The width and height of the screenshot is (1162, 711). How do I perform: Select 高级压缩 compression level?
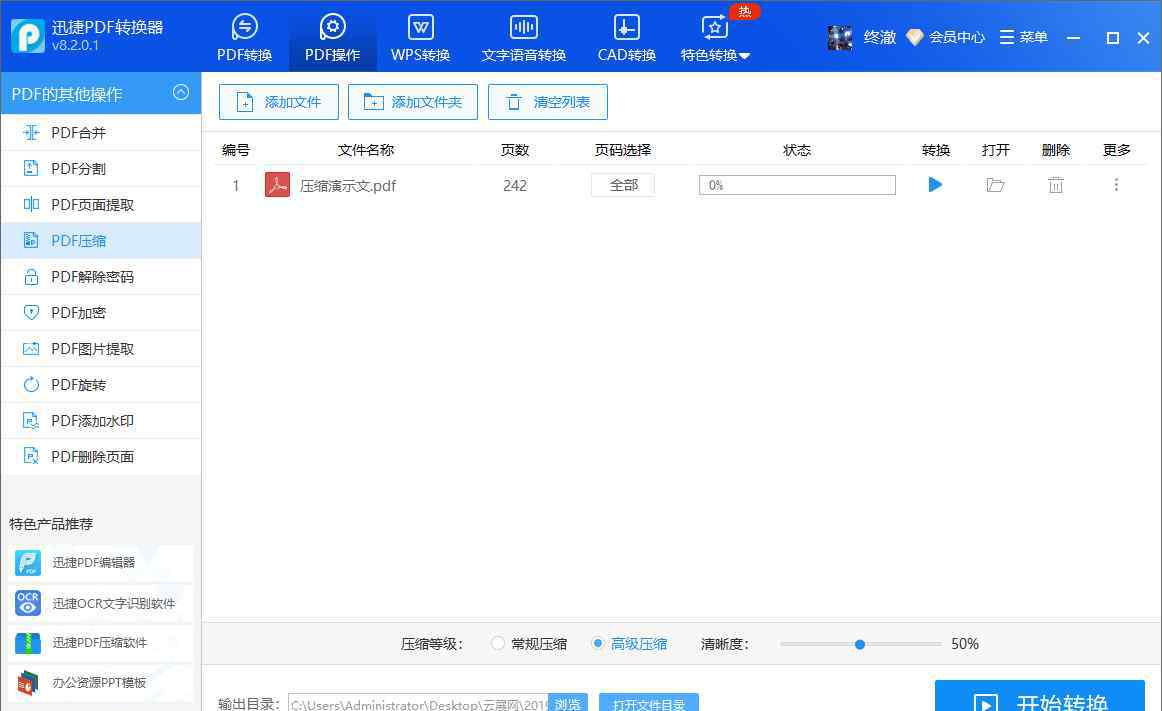click(x=598, y=644)
